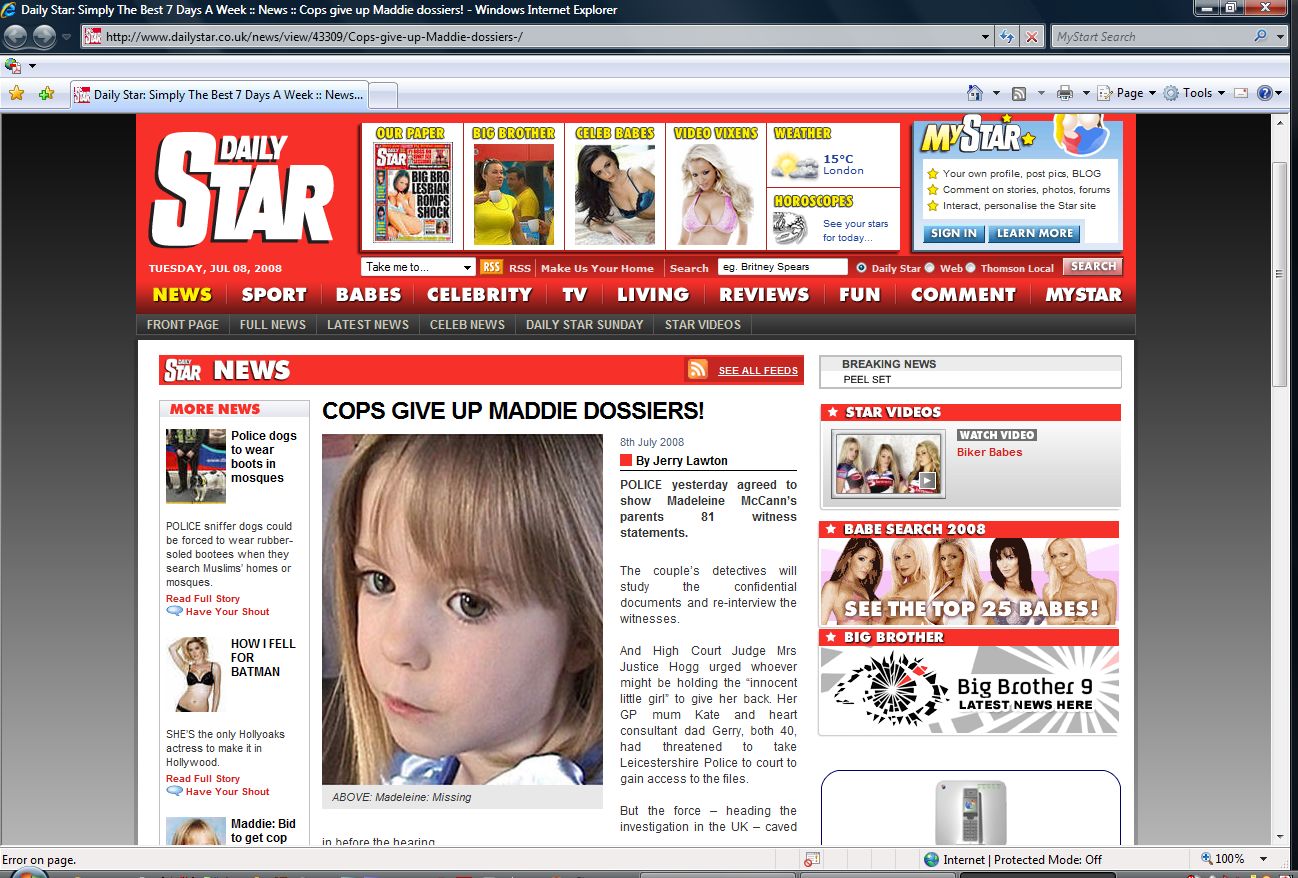Click the browser Back arrow button
Image resolution: width=1298 pixels, height=878 pixels.
click(x=15, y=37)
